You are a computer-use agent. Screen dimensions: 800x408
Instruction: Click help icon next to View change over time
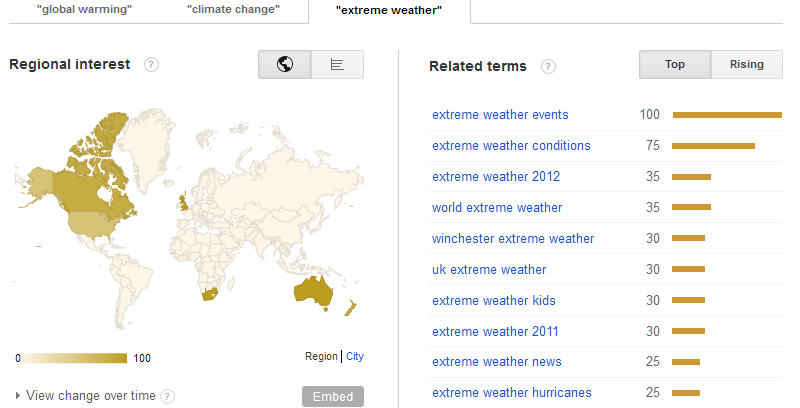167,396
